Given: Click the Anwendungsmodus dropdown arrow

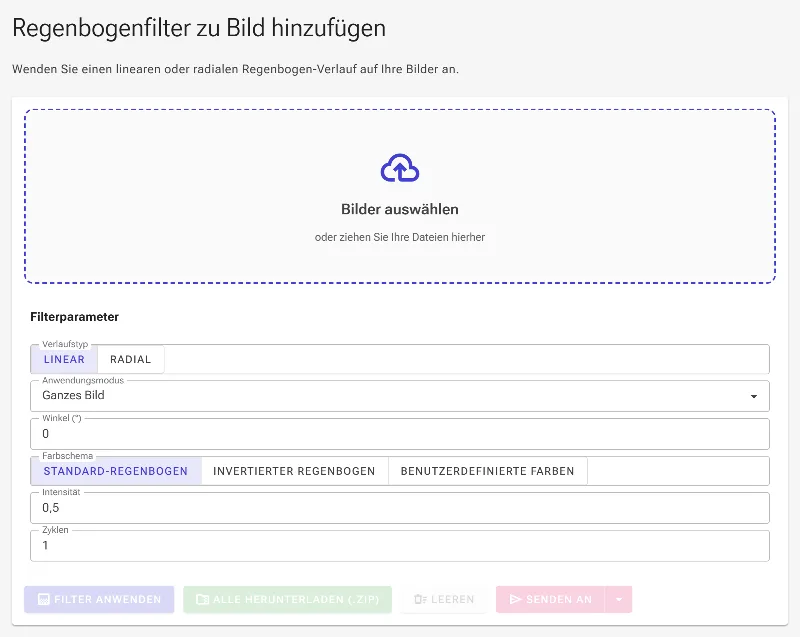Looking at the screenshot, I should coord(754,396).
